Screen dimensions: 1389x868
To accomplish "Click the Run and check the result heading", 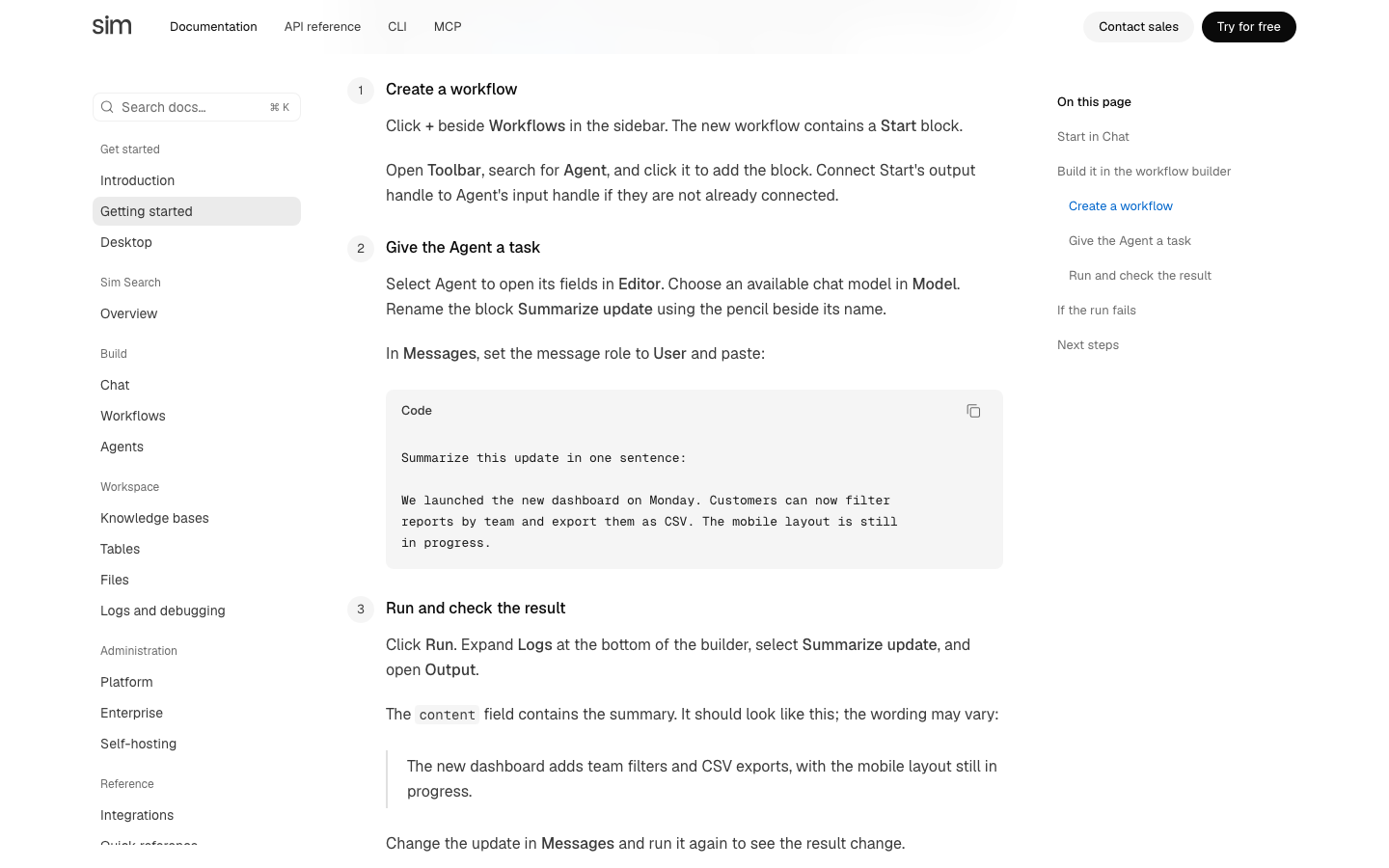I will click(x=476, y=609).
